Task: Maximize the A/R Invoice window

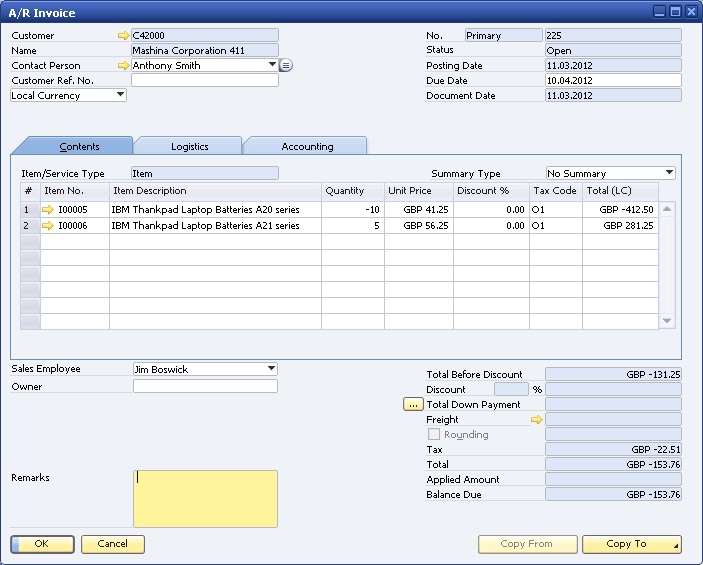Action: (675, 12)
